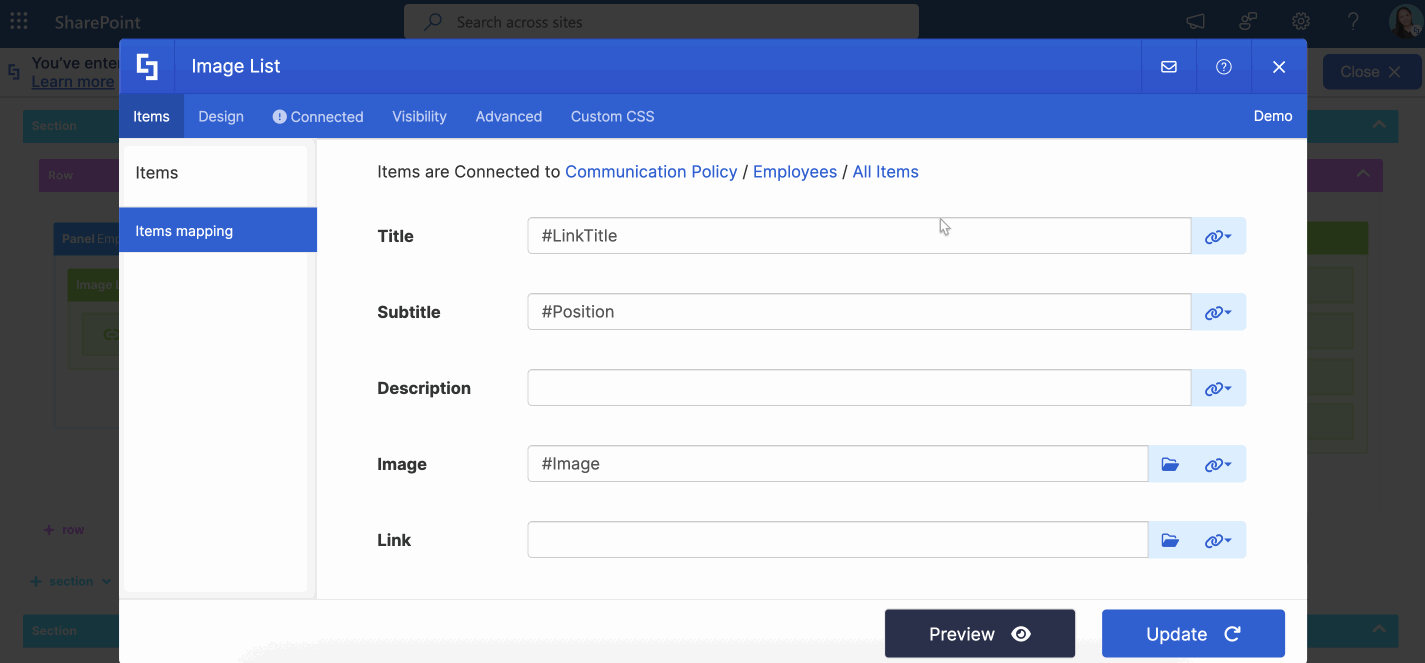Click the Search across sites box

(x=661, y=21)
